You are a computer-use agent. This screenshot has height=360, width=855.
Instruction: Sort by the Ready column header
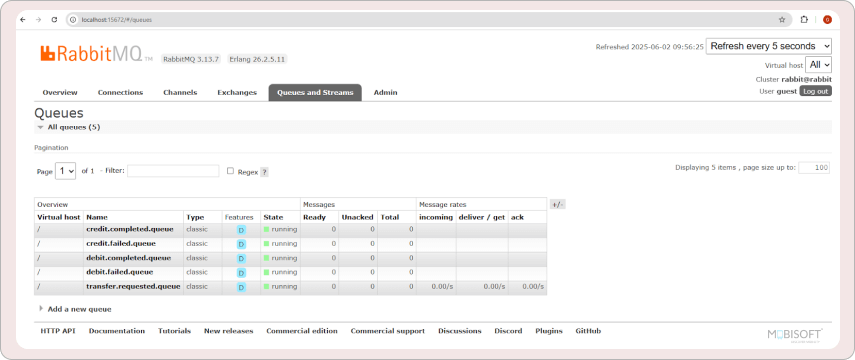click(x=314, y=217)
